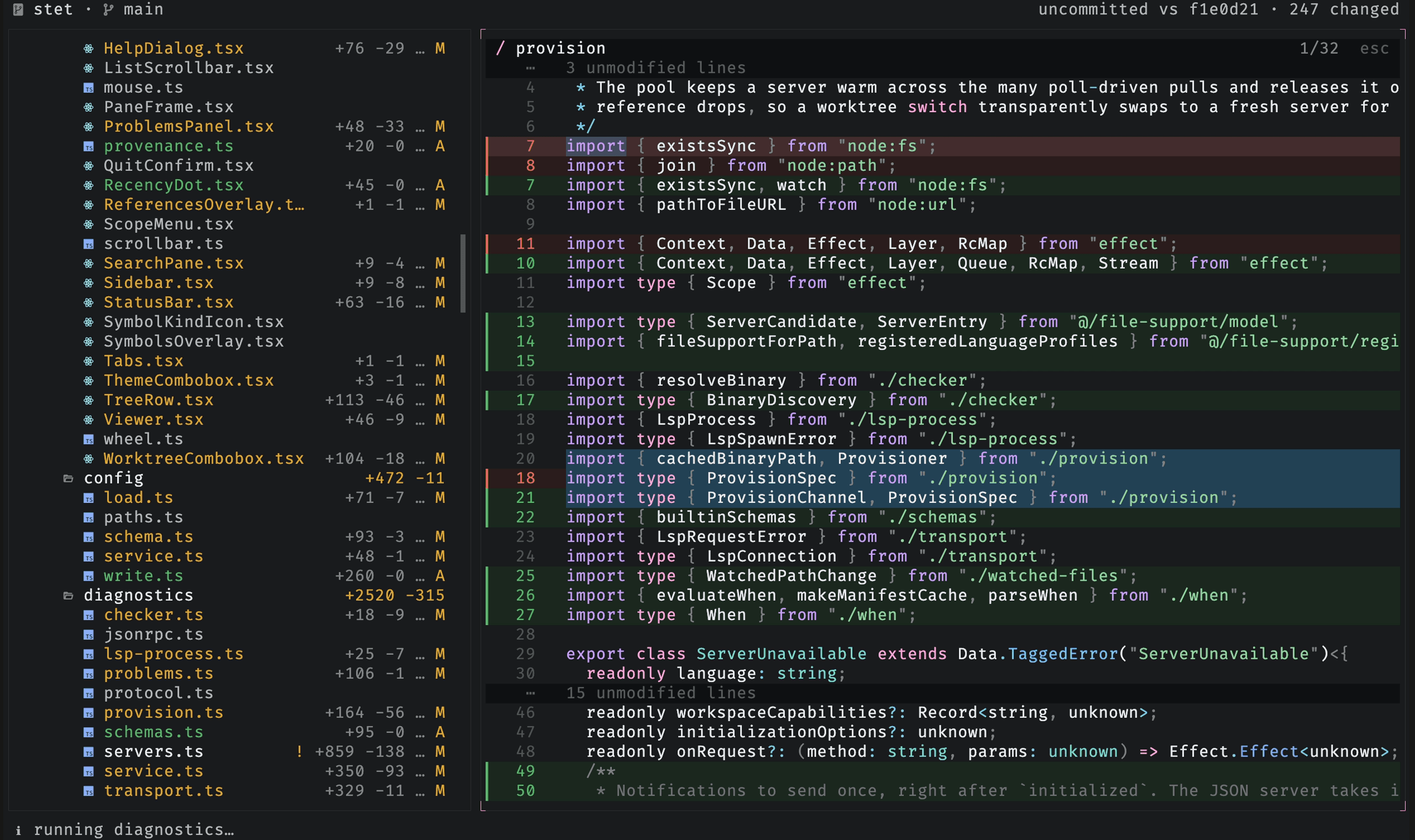
Task: Click the React icon beside ProblemsPanel.tsx
Action: (x=89, y=126)
